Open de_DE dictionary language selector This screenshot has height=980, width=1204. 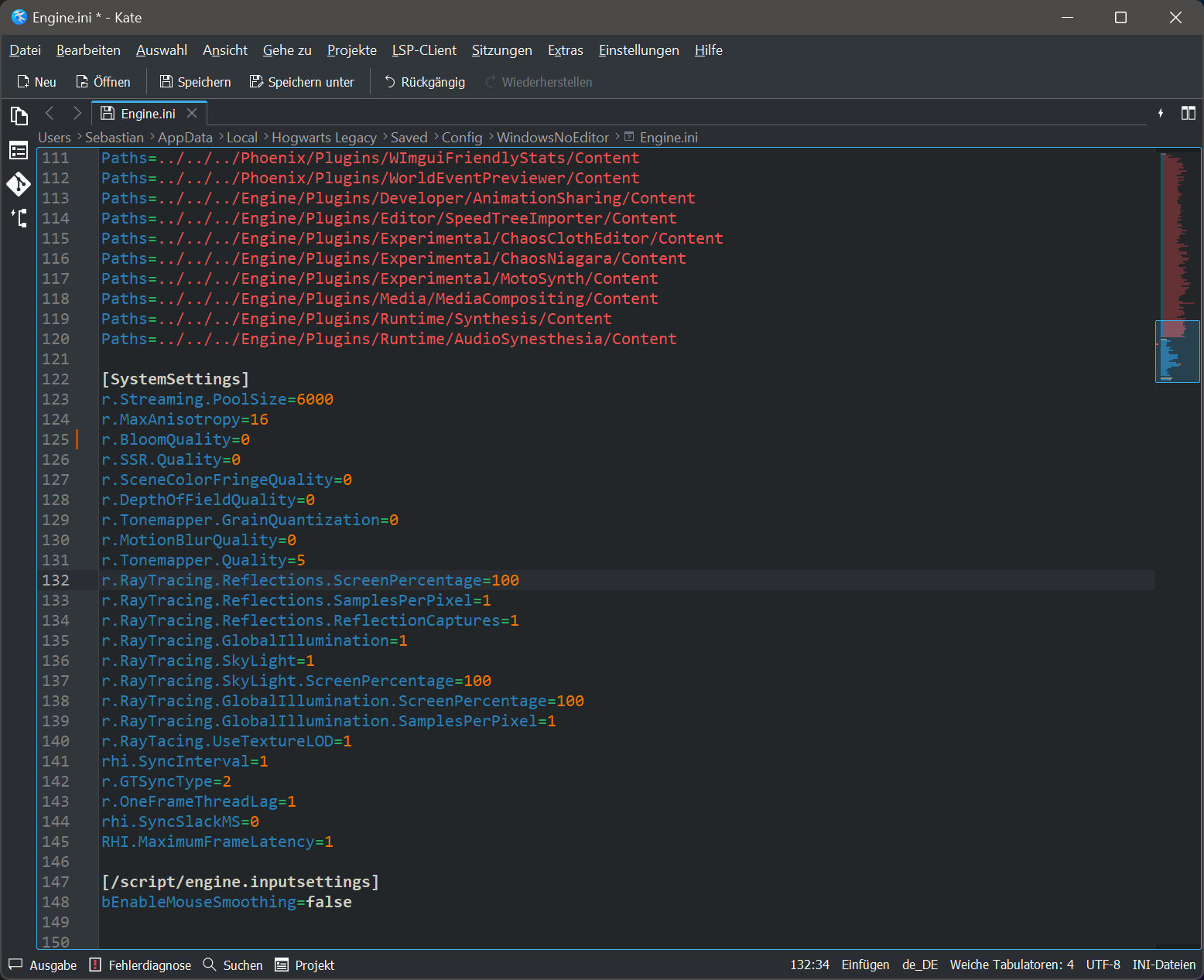[x=920, y=965]
